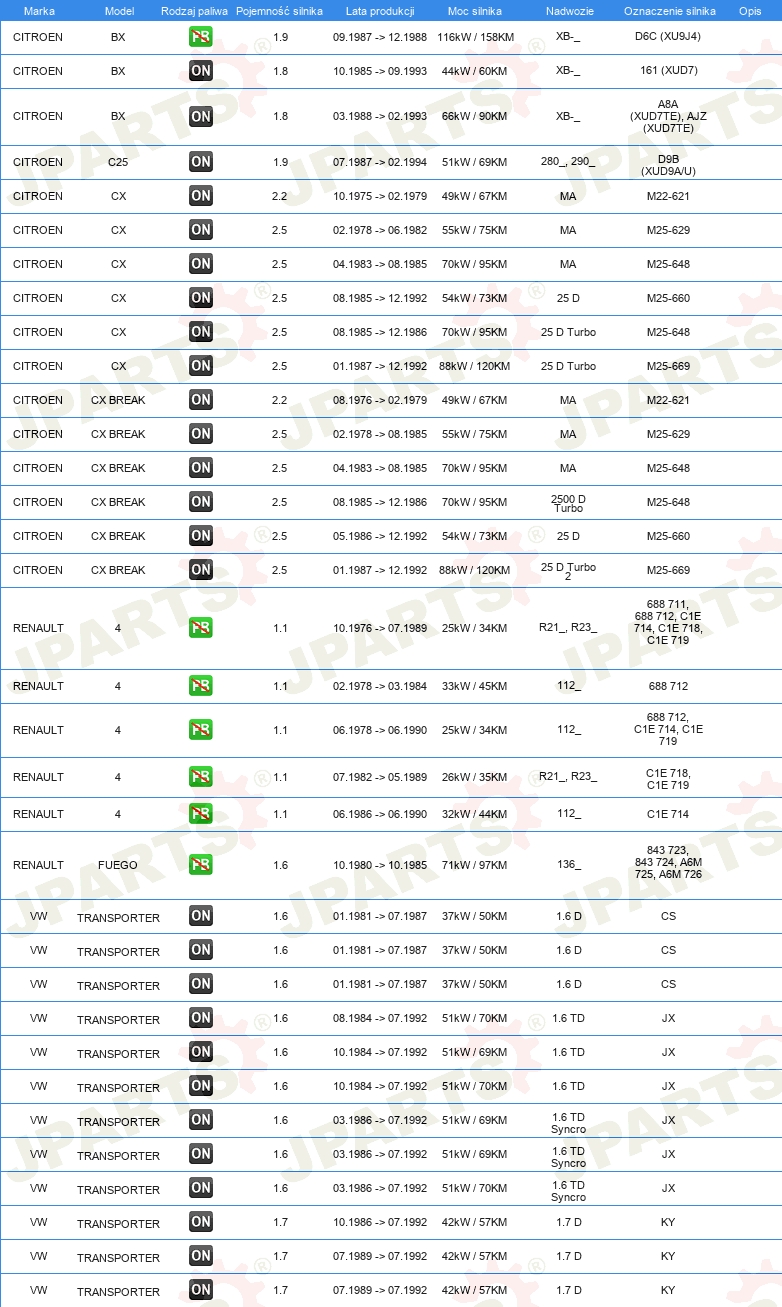Image resolution: width=782 pixels, height=1307 pixels.
Task: Click the ON icon for Transporter 10.1984 51kW / 70KM
Action: coord(201,1086)
